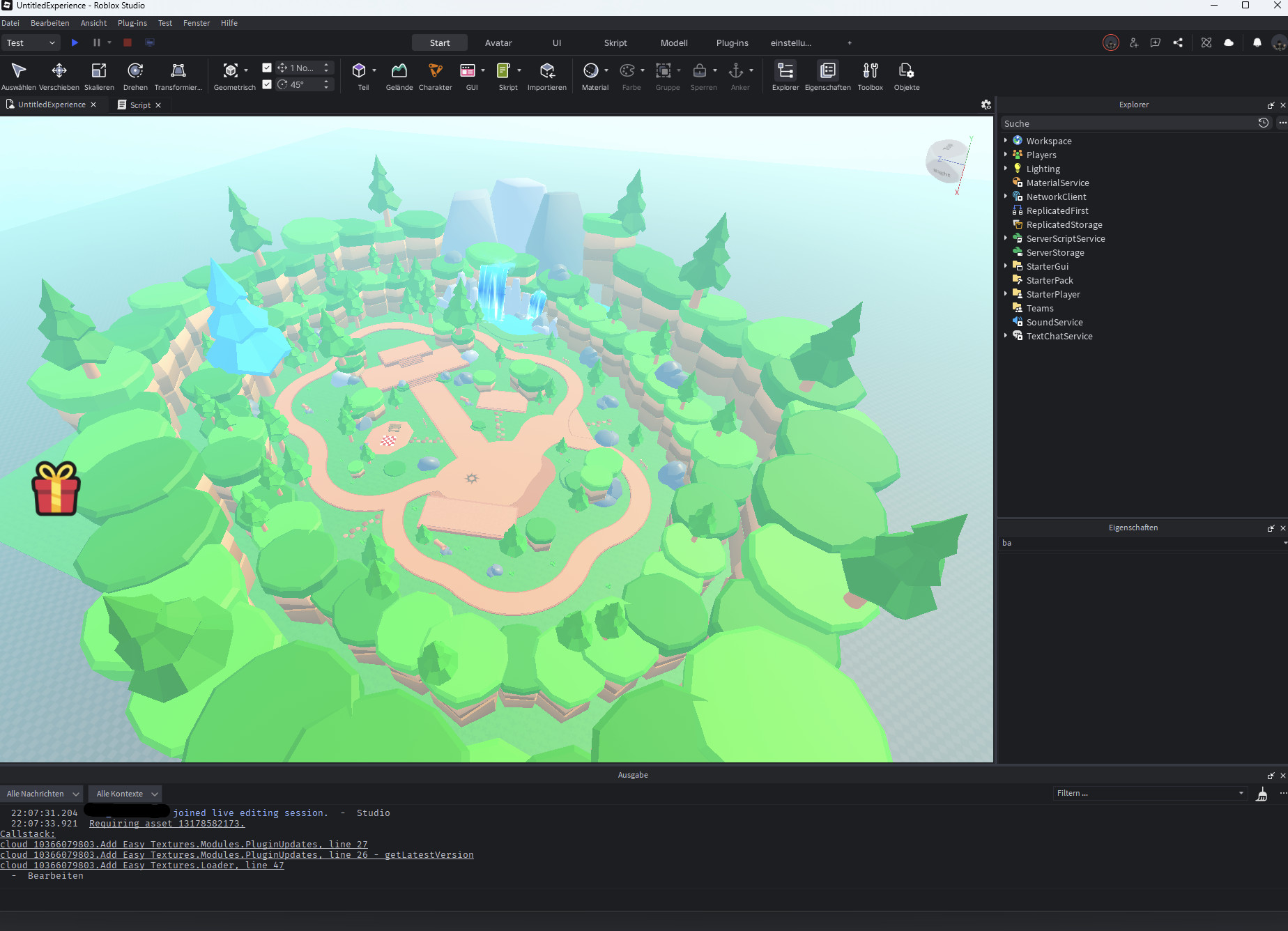Image resolution: width=1288 pixels, height=931 pixels.
Task: Expand the Workspace tree node
Action: point(1006,141)
